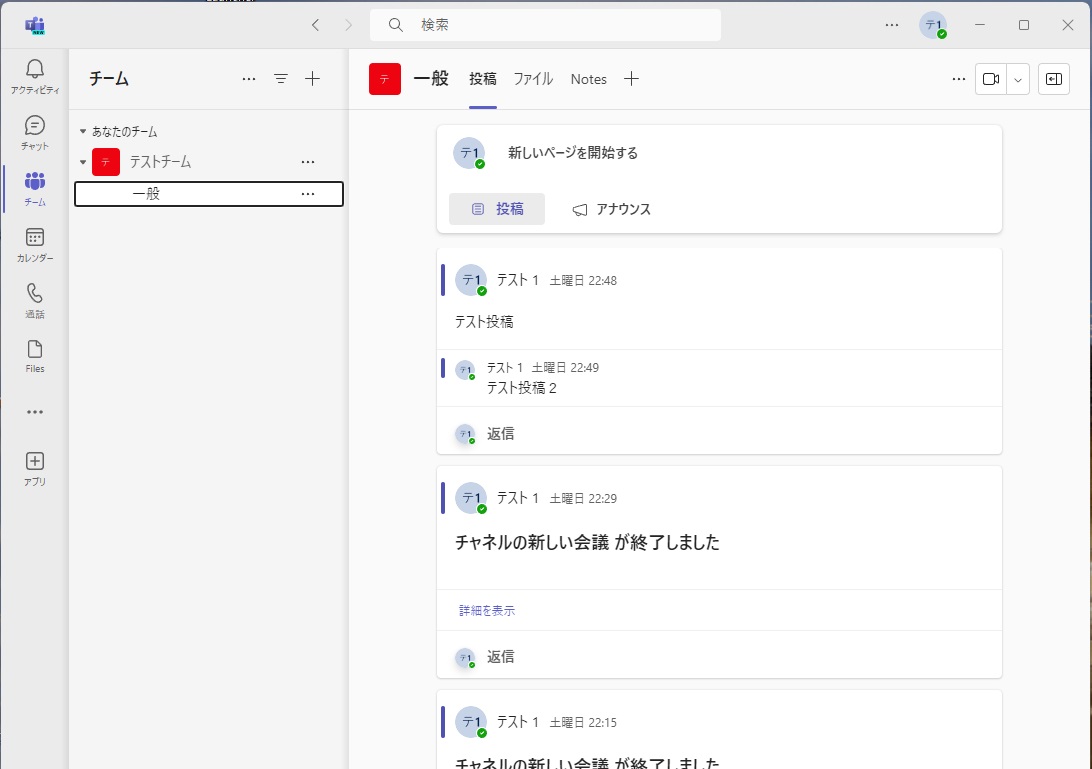Start a video meeting in channel
Screen dimensions: 1092x769
pyautogui.click(x=990, y=79)
